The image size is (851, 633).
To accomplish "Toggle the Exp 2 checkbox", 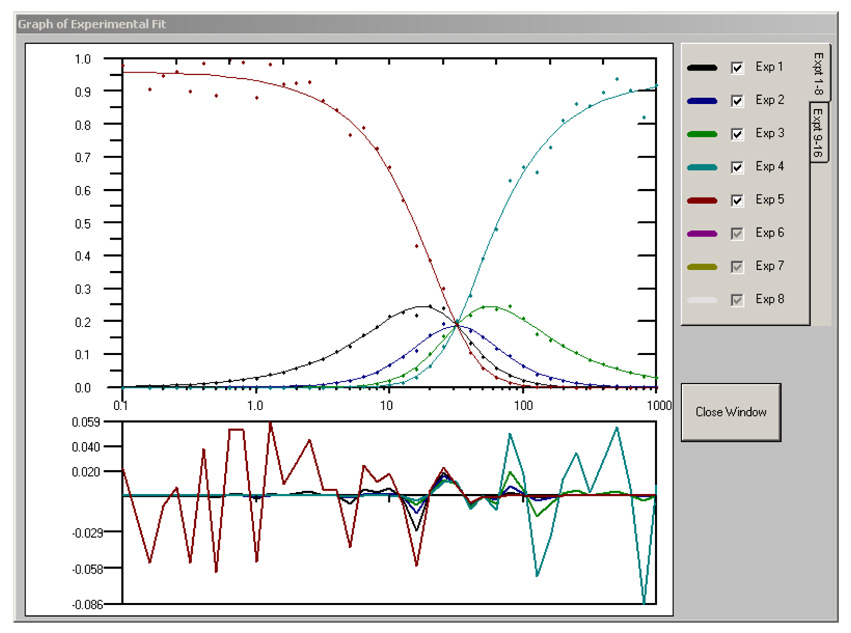I will point(737,101).
